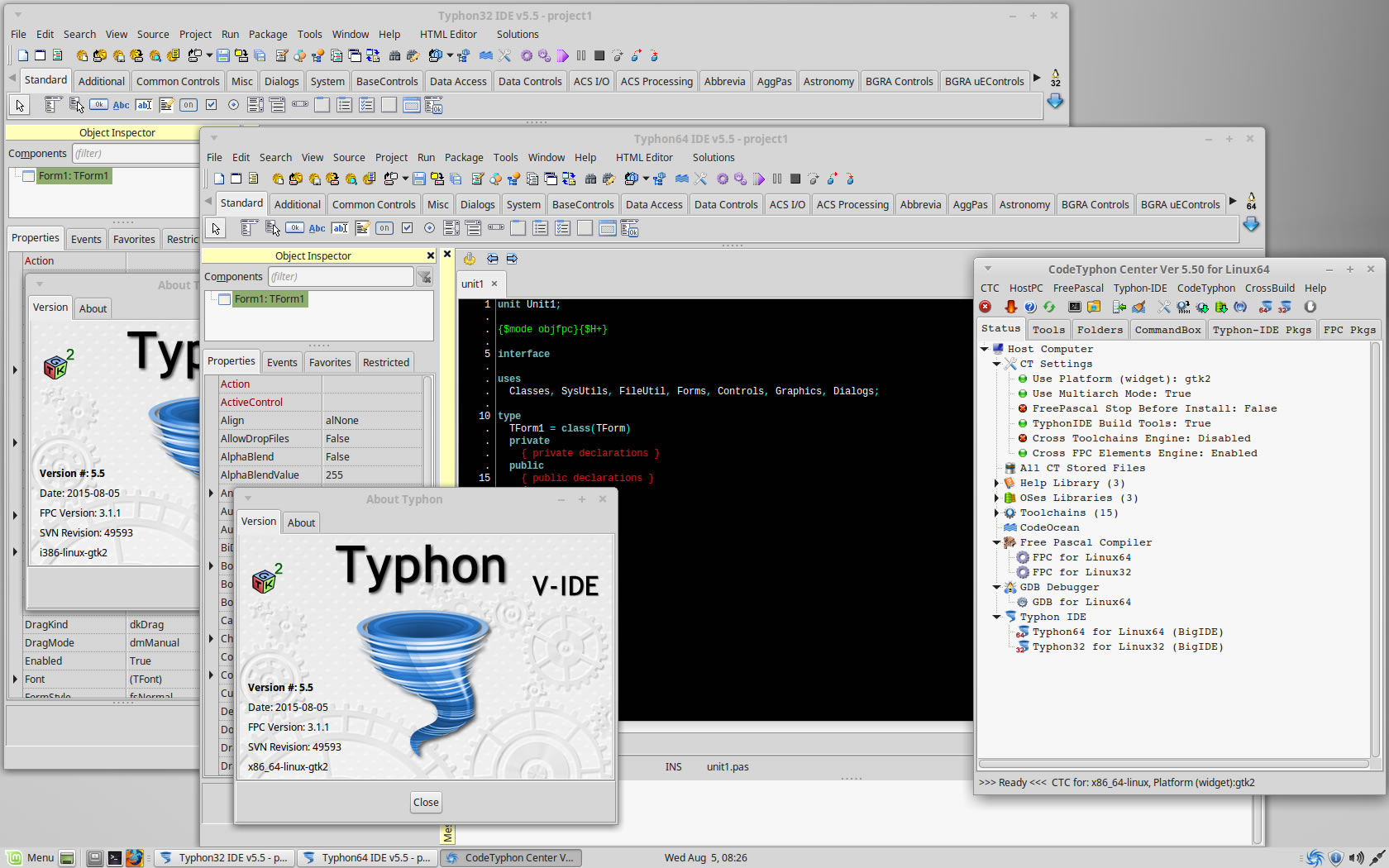Click jump back arrow in source editor toolbar
The width and height of the screenshot is (1389, 868).
(492, 259)
